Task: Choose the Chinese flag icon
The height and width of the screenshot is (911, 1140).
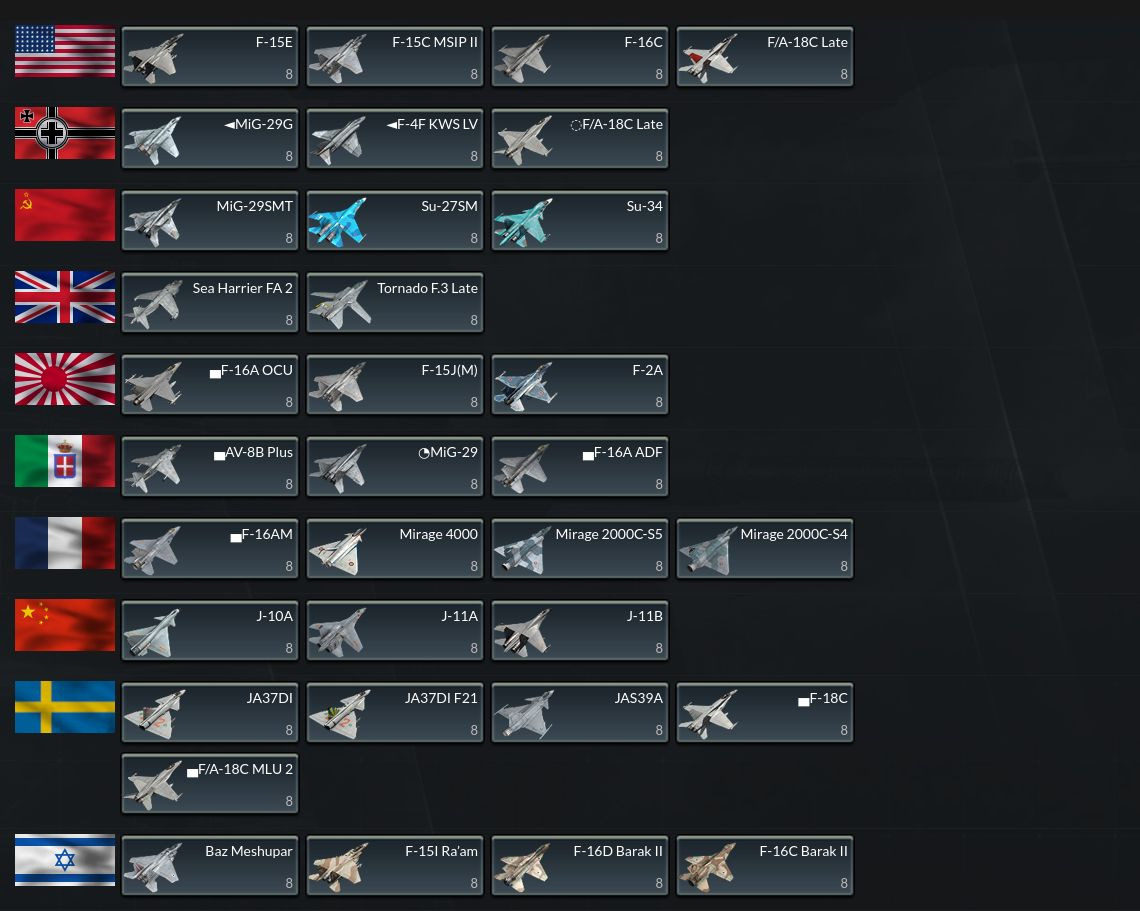Action: coord(65,625)
